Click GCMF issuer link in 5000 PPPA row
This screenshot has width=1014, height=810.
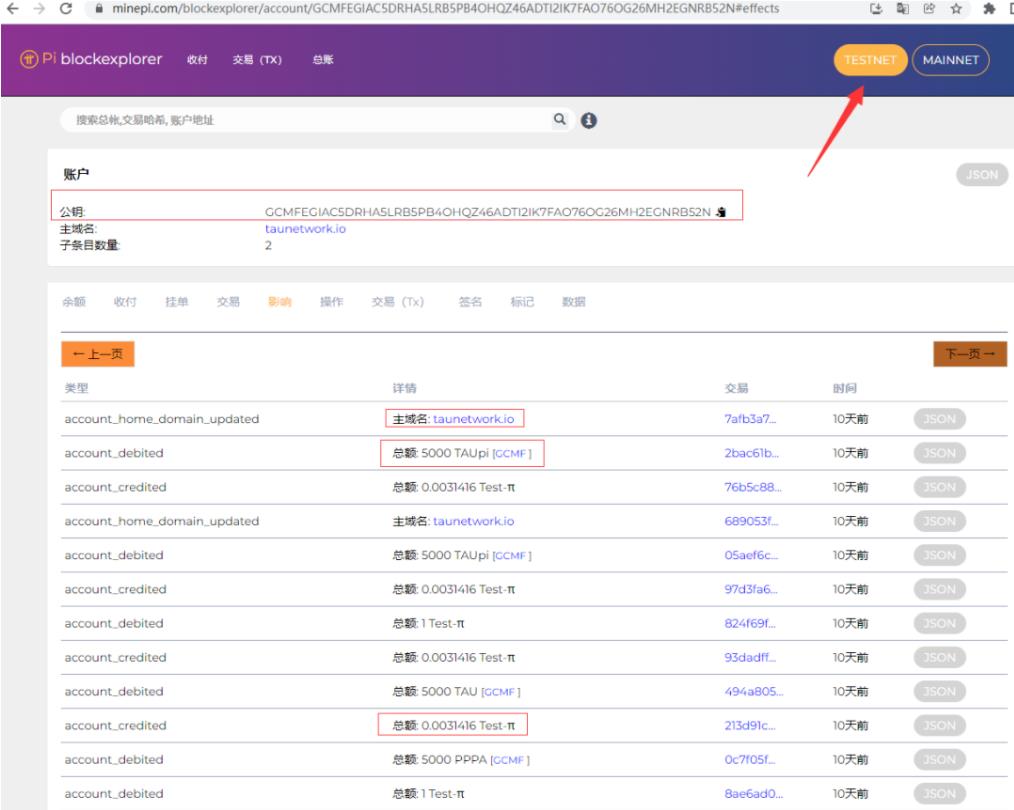point(510,760)
